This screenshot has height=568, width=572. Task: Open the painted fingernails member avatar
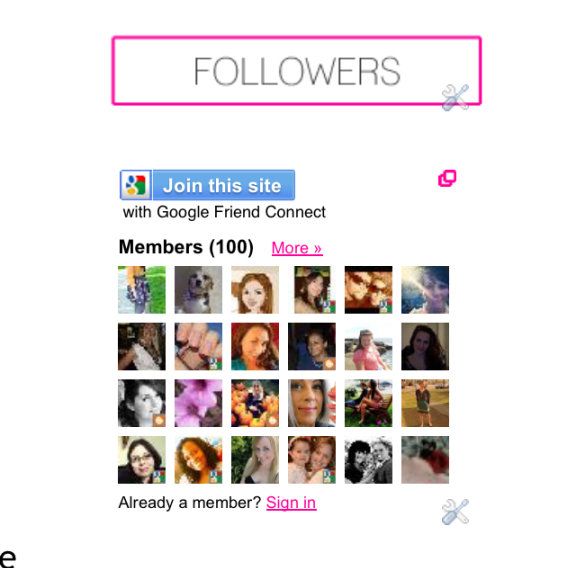pyautogui.click(x=198, y=346)
